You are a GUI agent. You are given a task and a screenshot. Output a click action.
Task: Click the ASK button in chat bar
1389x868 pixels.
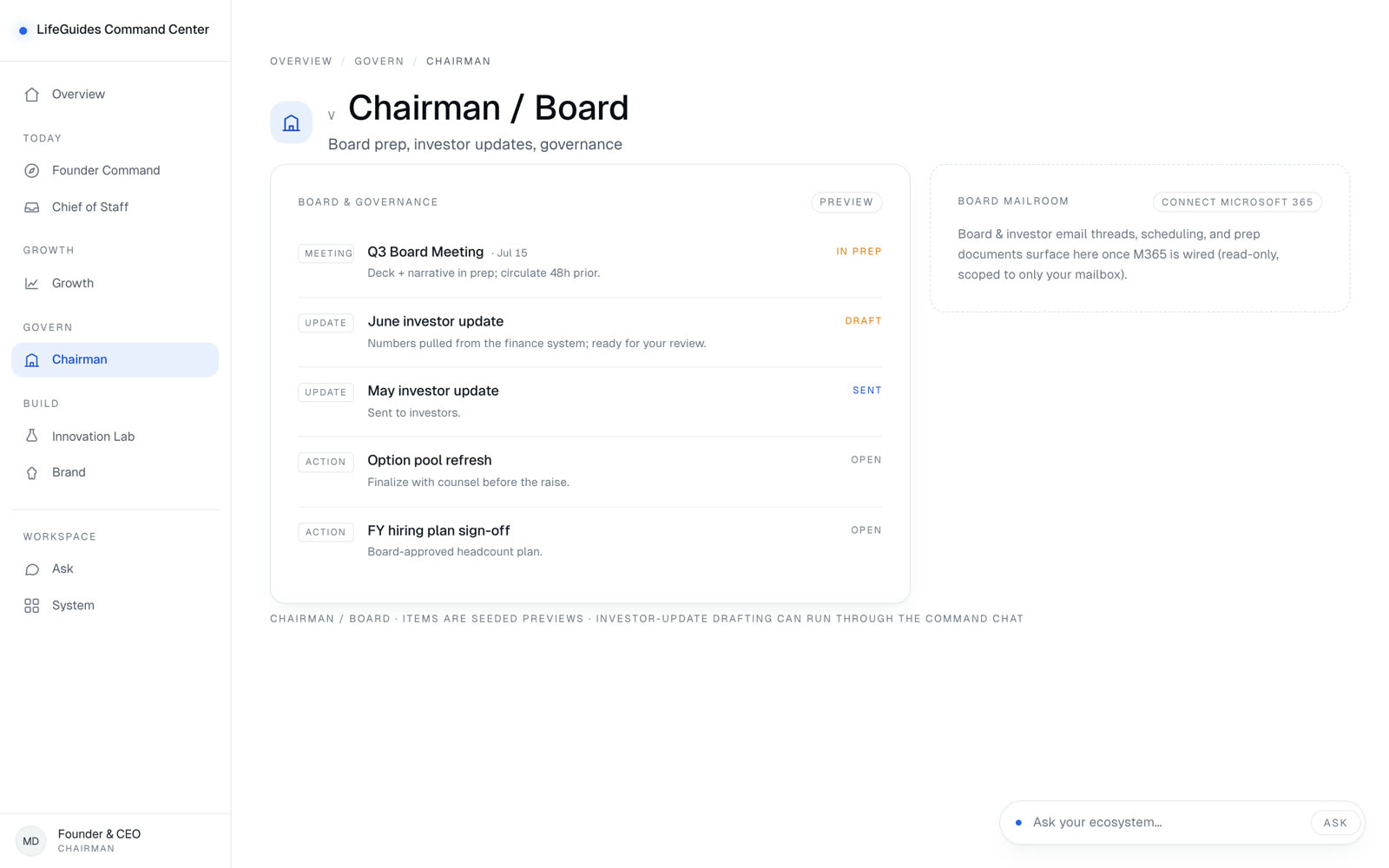pyautogui.click(x=1335, y=823)
